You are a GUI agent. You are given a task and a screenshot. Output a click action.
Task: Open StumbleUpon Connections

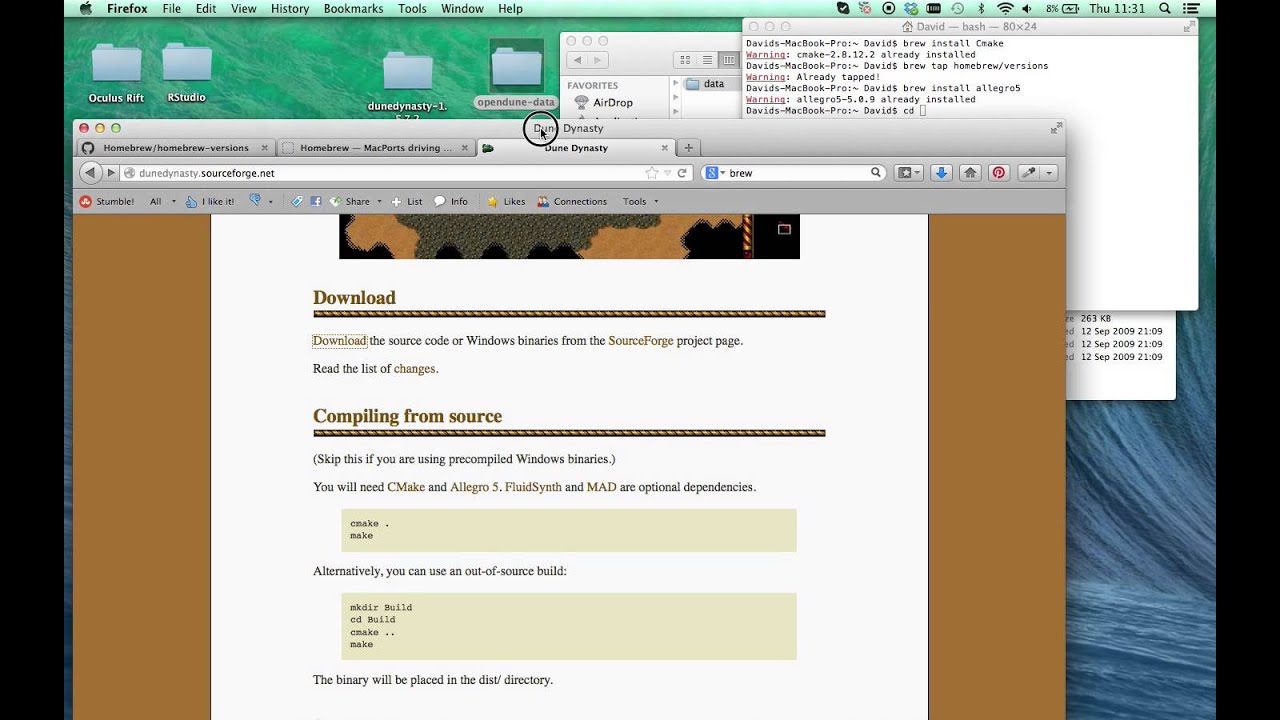tap(572, 201)
